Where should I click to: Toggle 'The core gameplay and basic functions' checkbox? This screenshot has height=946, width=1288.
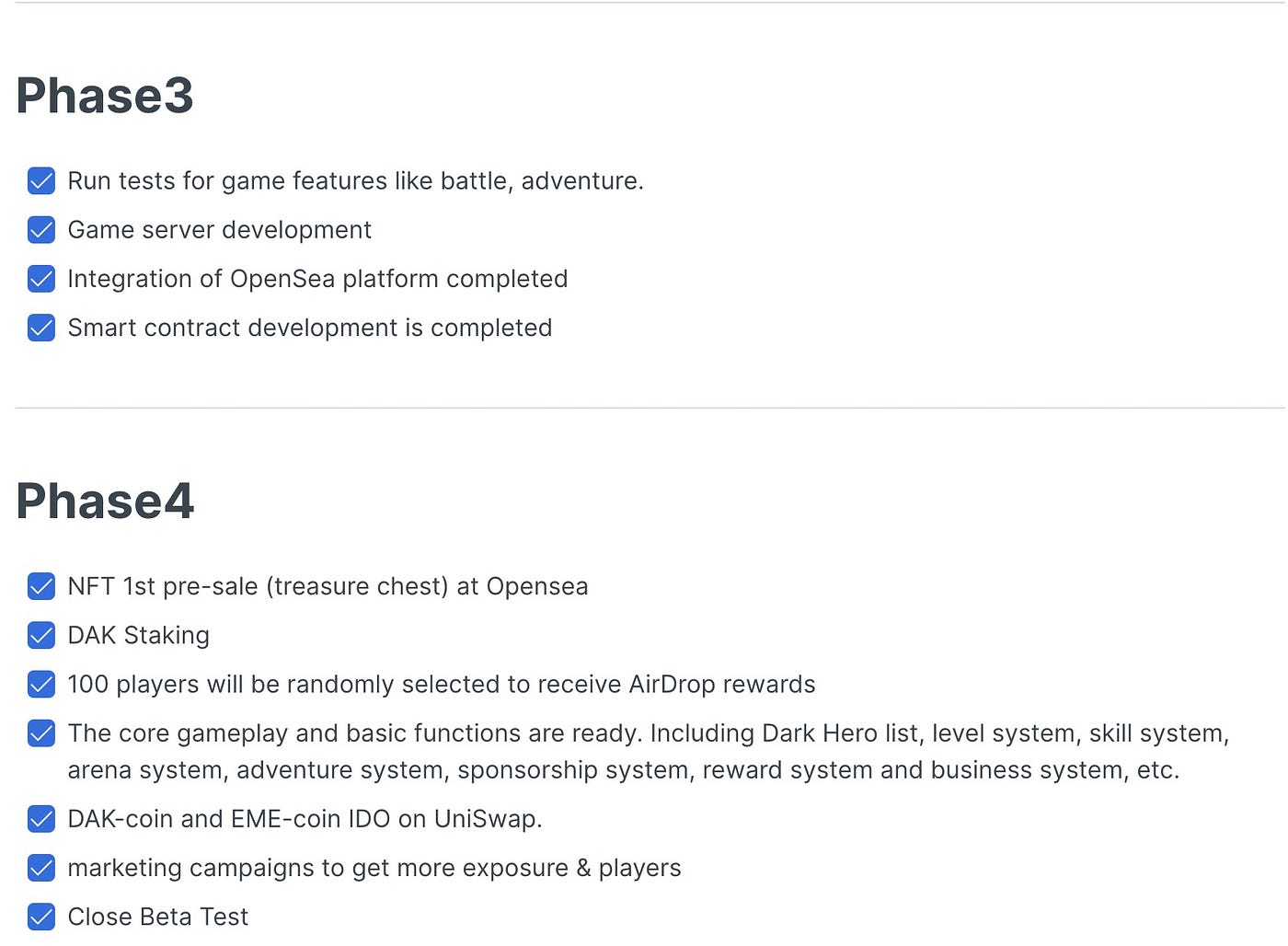pyautogui.click(x=41, y=733)
